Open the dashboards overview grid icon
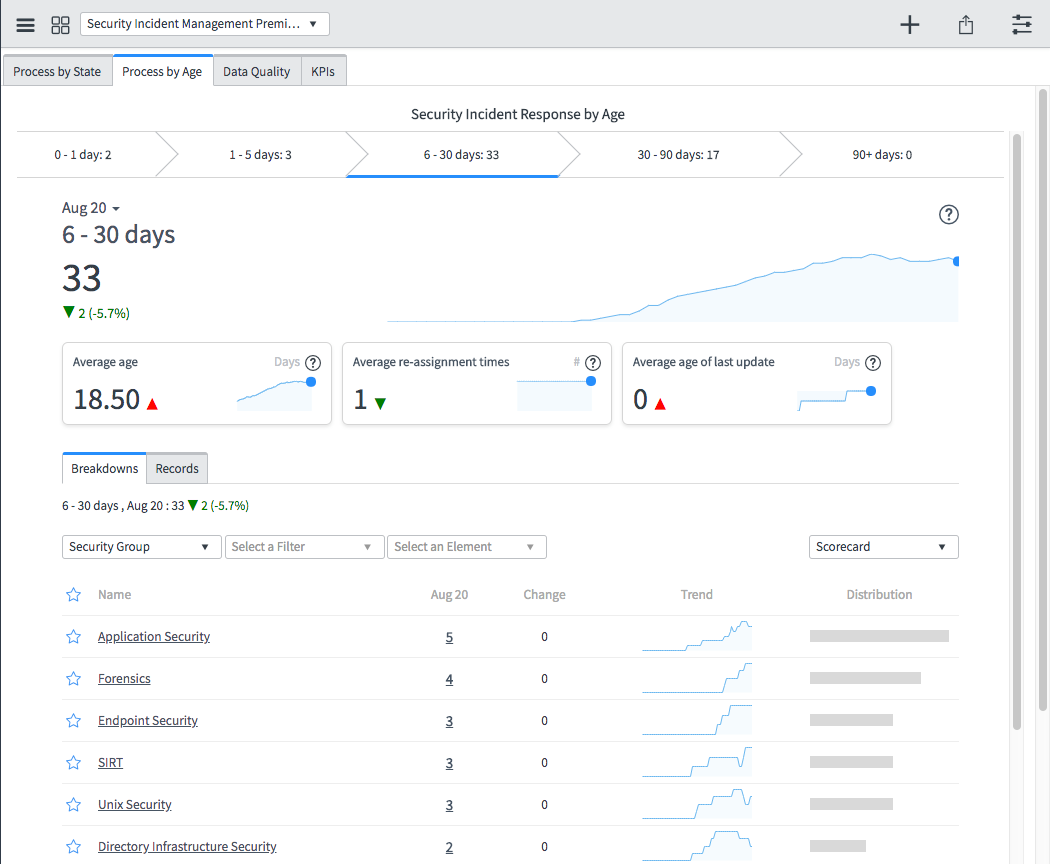This screenshot has height=864, width=1050. click(x=60, y=25)
